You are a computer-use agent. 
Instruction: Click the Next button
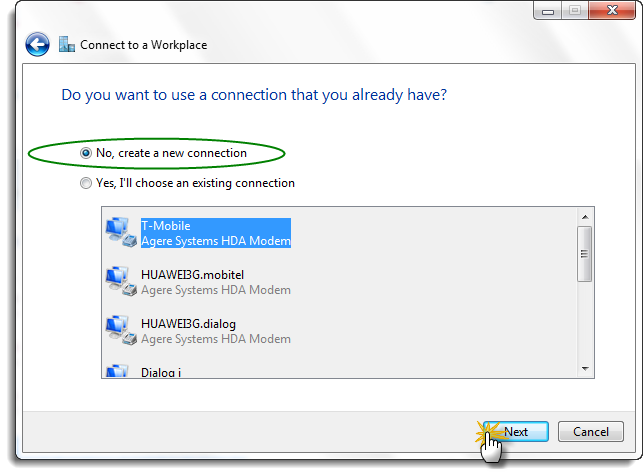(x=515, y=432)
